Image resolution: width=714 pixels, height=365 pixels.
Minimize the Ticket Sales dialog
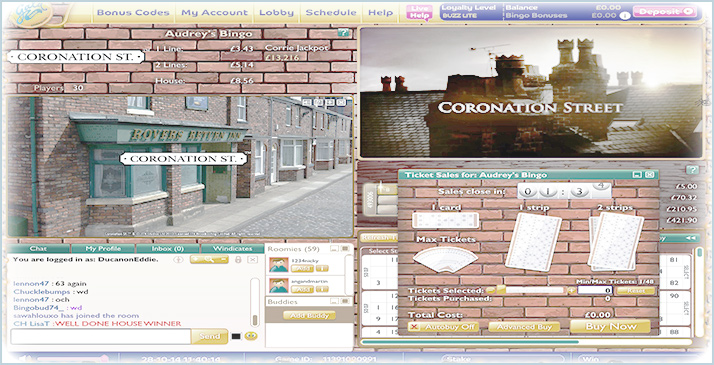click(638, 175)
